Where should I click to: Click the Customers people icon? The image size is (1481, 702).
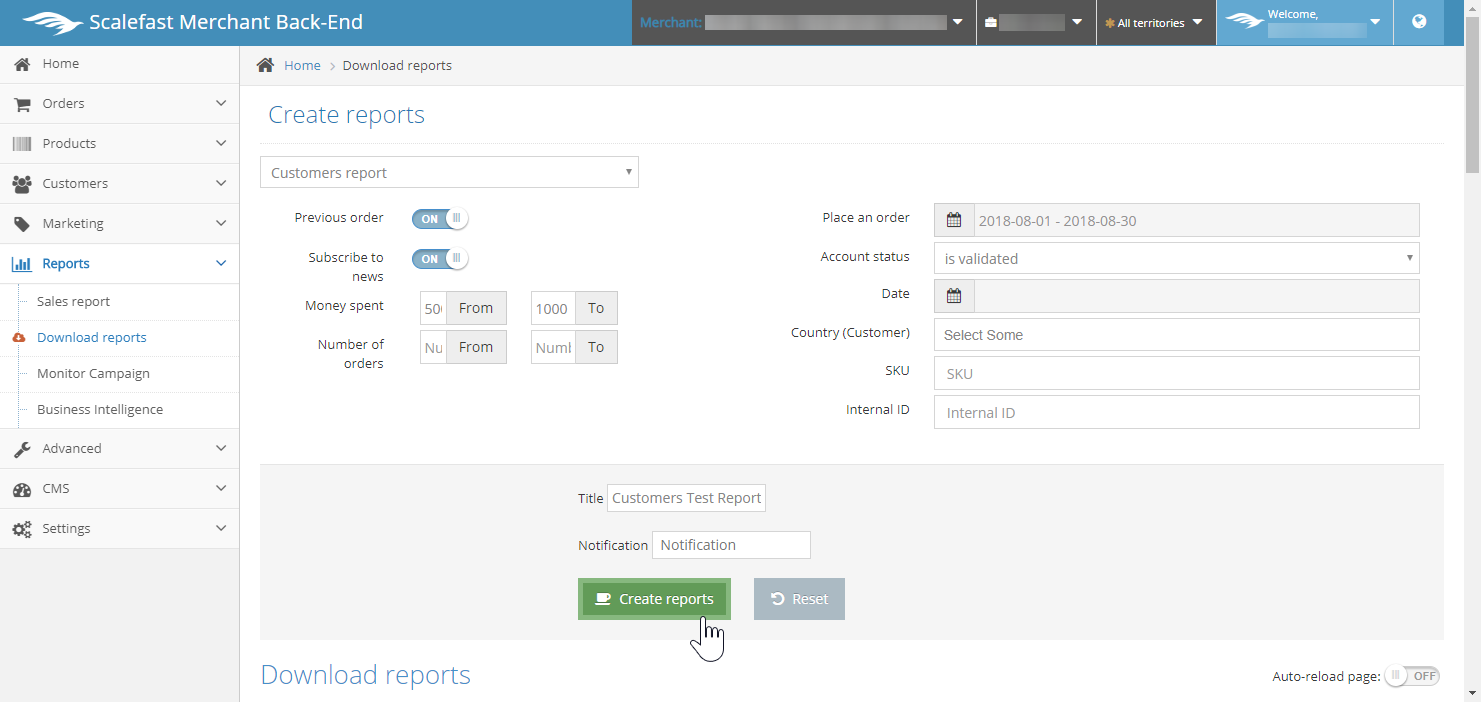(x=22, y=184)
